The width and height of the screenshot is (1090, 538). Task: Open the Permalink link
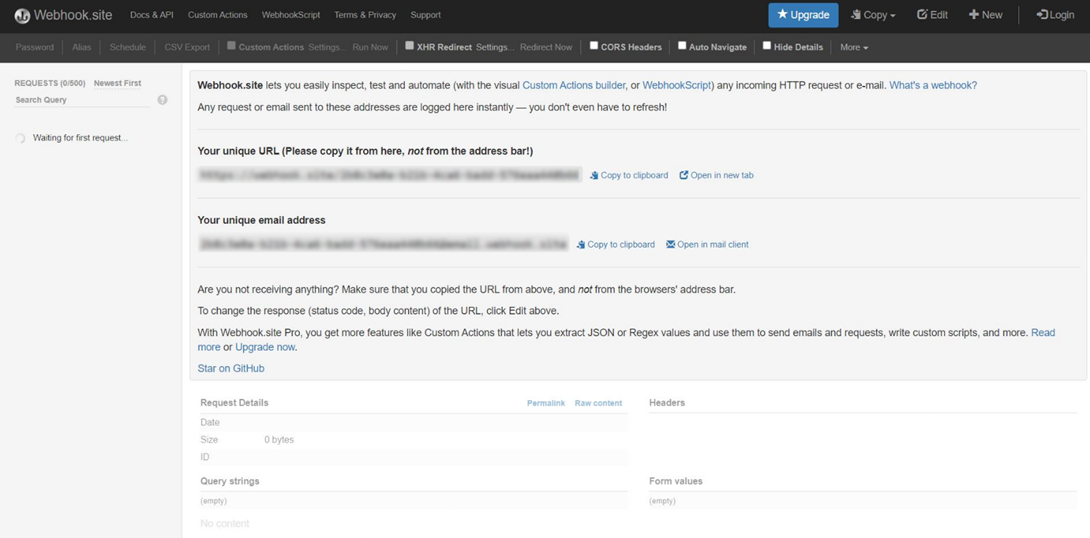click(546, 403)
